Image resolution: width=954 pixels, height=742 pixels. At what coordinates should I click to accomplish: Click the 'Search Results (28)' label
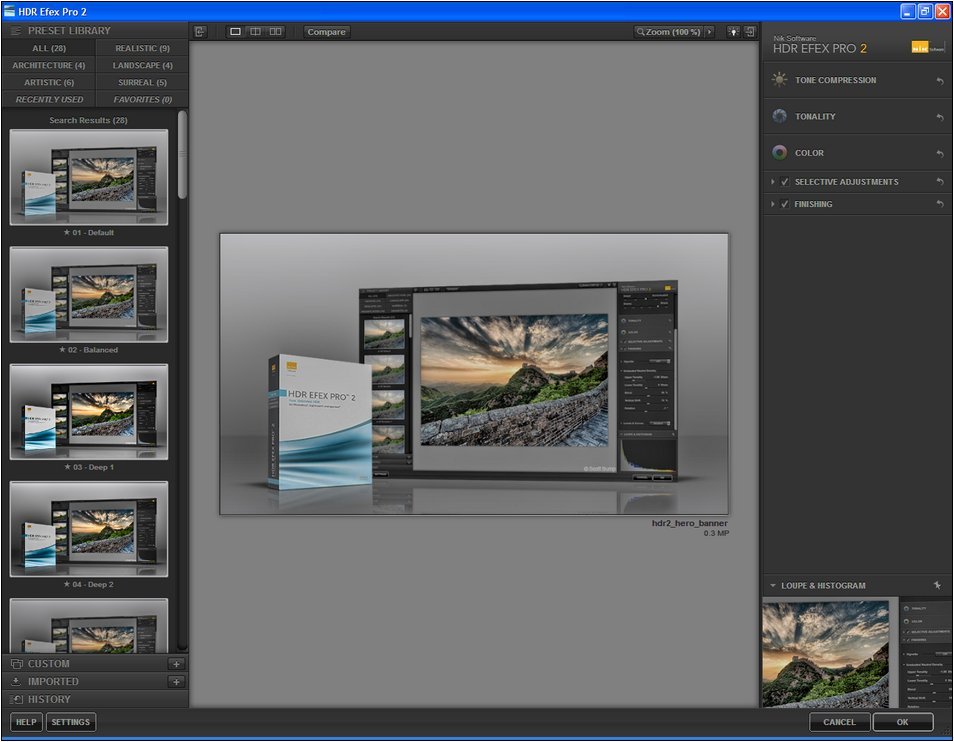(88, 120)
